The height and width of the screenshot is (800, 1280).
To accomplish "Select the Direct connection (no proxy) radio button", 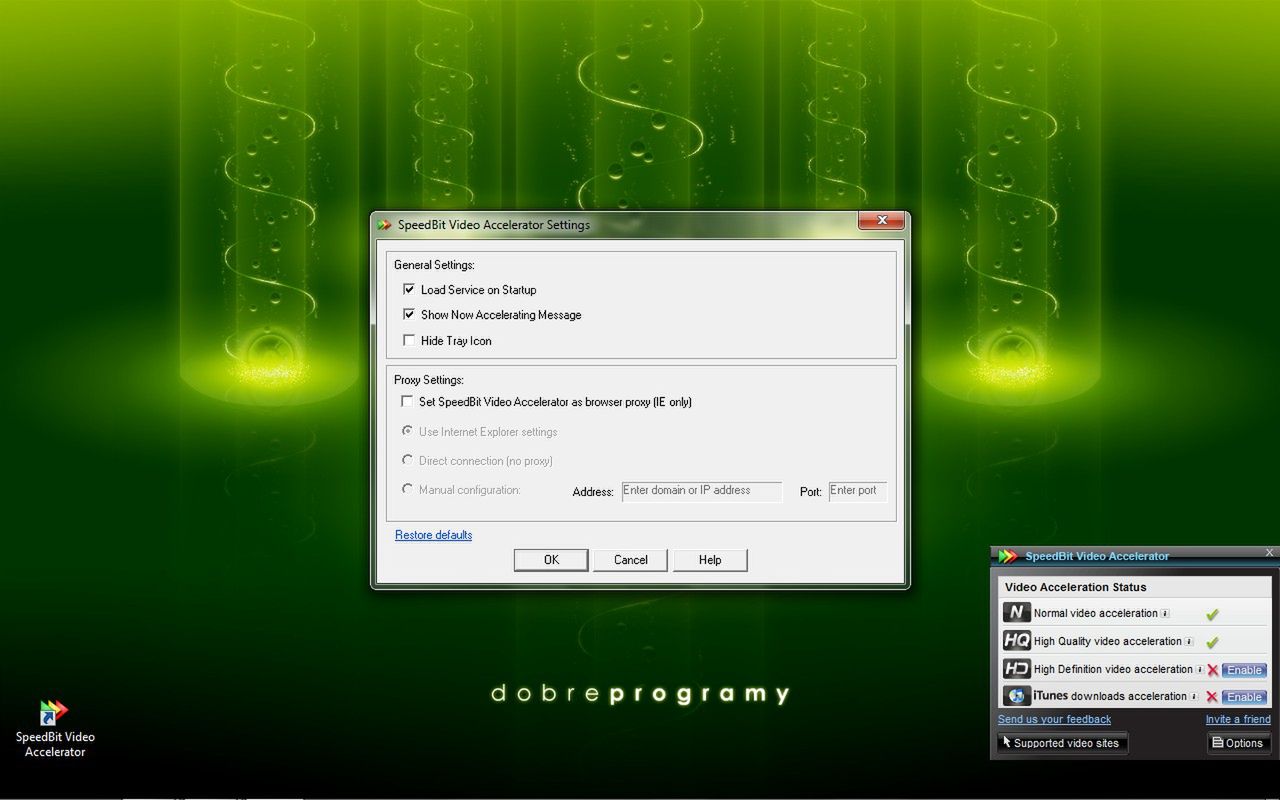I will click(x=408, y=460).
